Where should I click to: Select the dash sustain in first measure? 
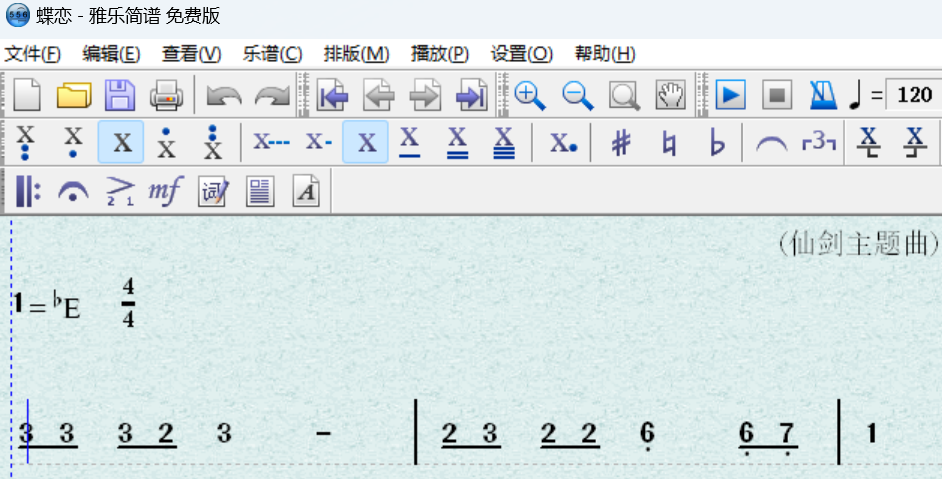pyautogui.click(x=323, y=433)
